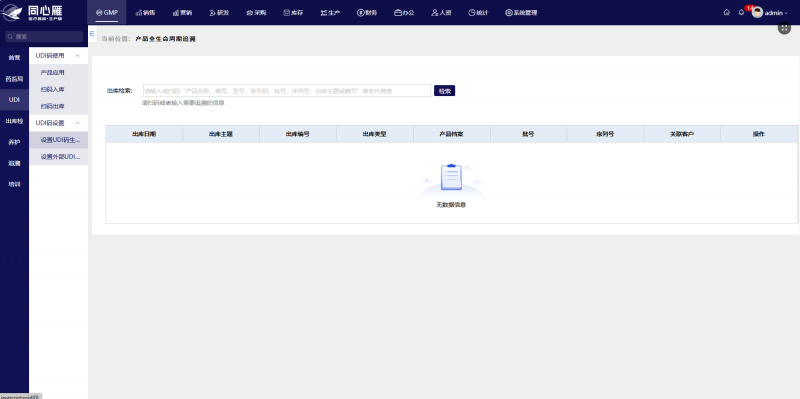800x399 pixels.
Task: Open the 统计 (statistics) module
Action: (x=478, y=13)
